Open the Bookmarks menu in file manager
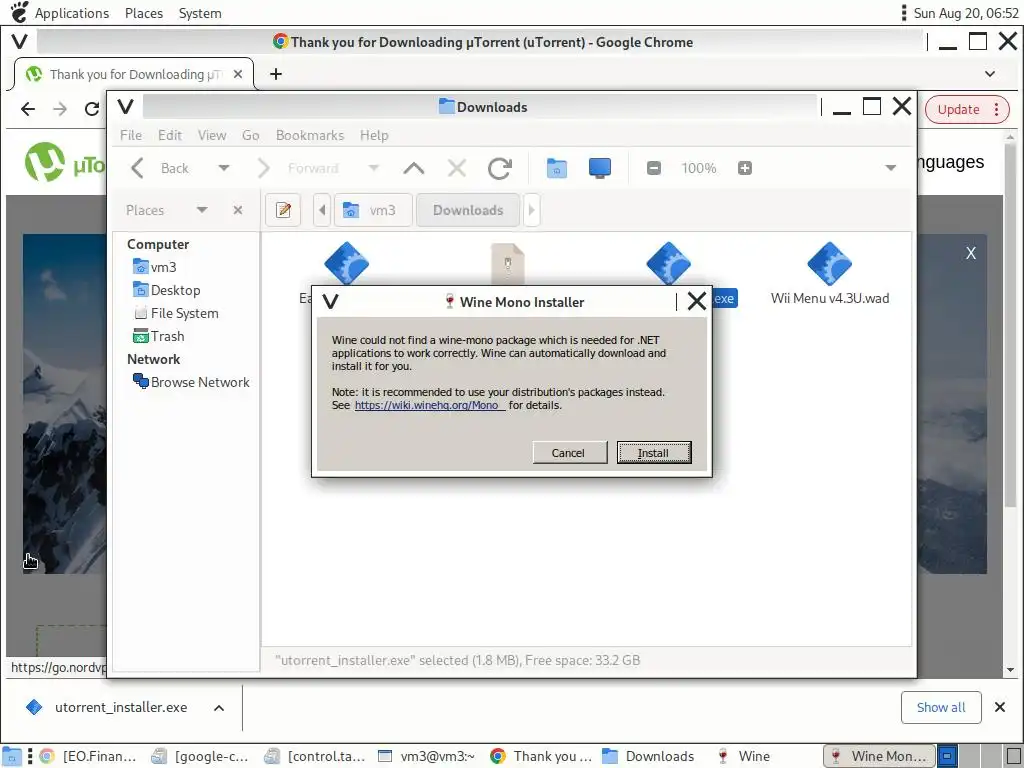 (310, 135)
